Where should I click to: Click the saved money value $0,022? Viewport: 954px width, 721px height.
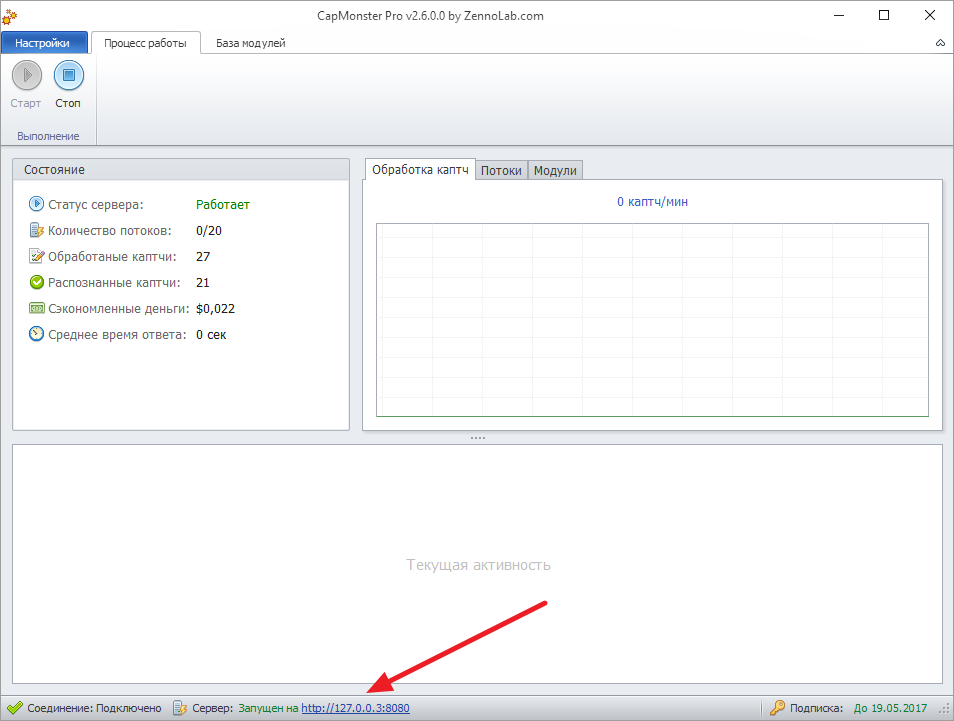215,309
